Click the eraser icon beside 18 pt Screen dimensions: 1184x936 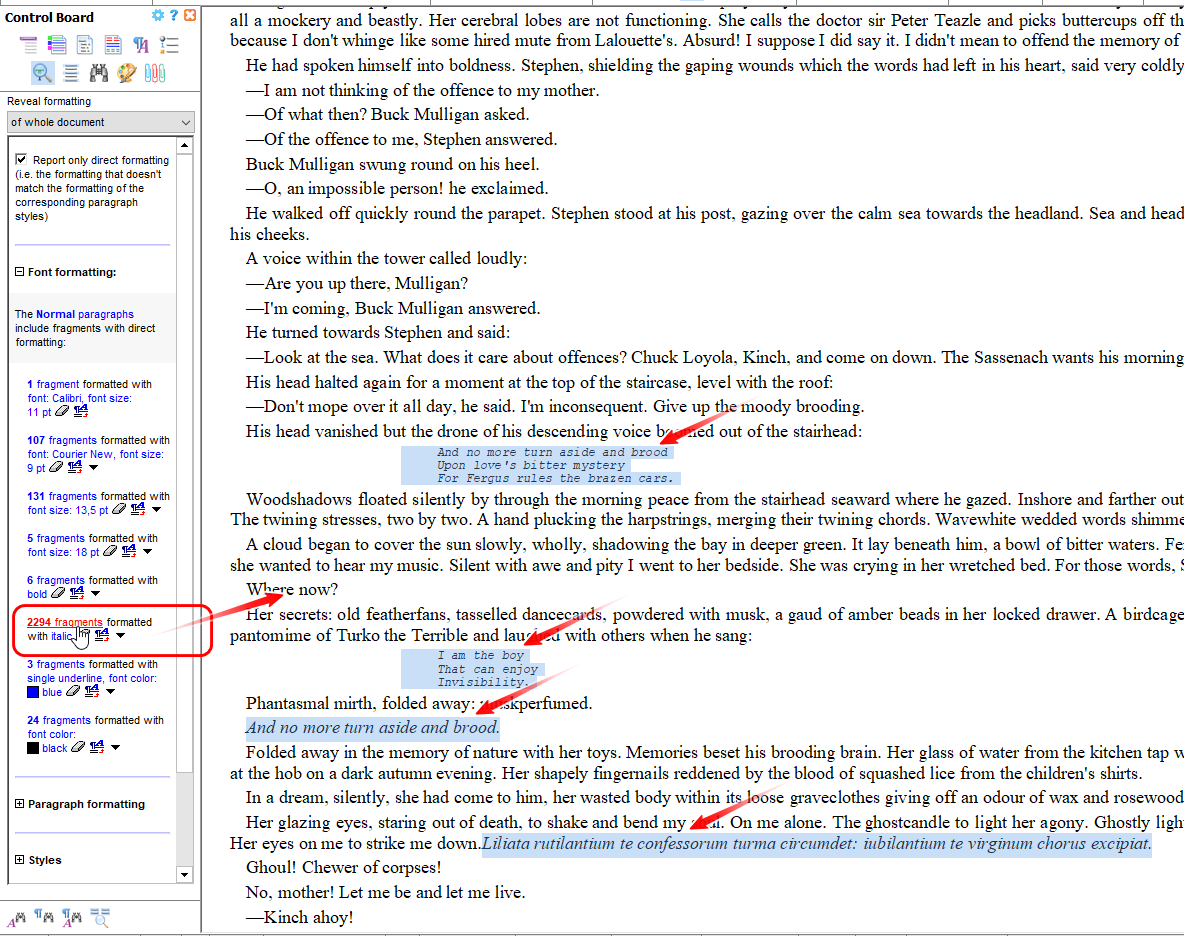click(109, 552)
